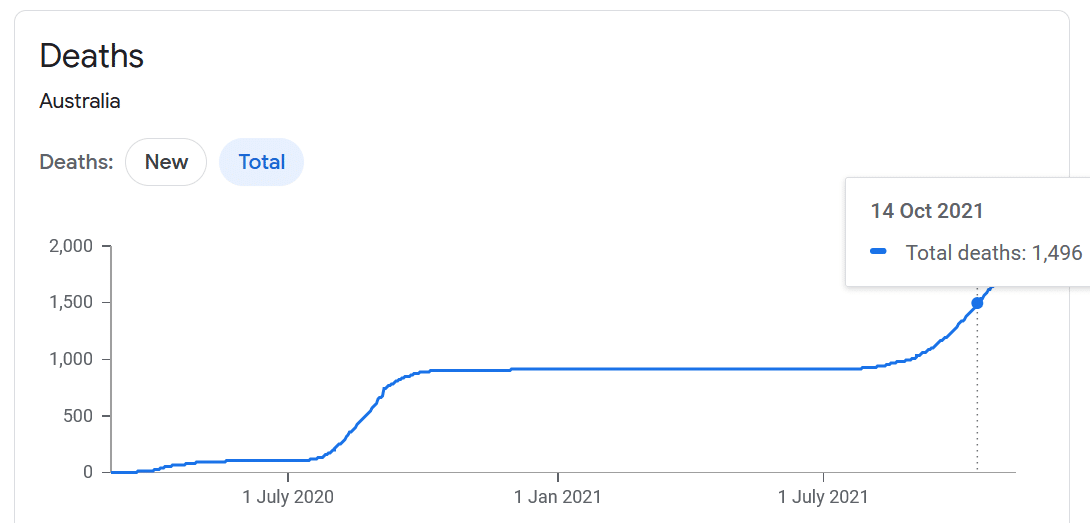The height and width of the screenshot is (523, 1090).
Task: Click the 0 y-axis label
Action: pyautogui.click(x=87, y=472)
